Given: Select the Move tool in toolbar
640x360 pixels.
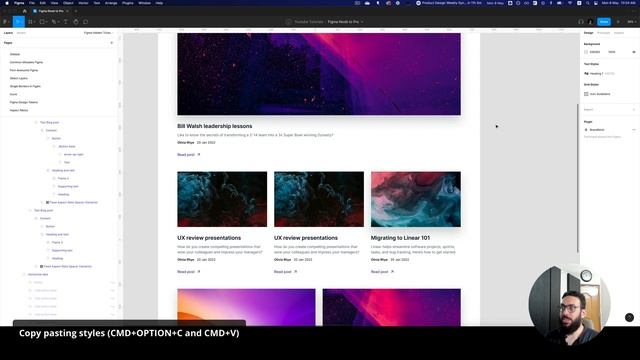Looking at the screenshot, I should 18,22.
